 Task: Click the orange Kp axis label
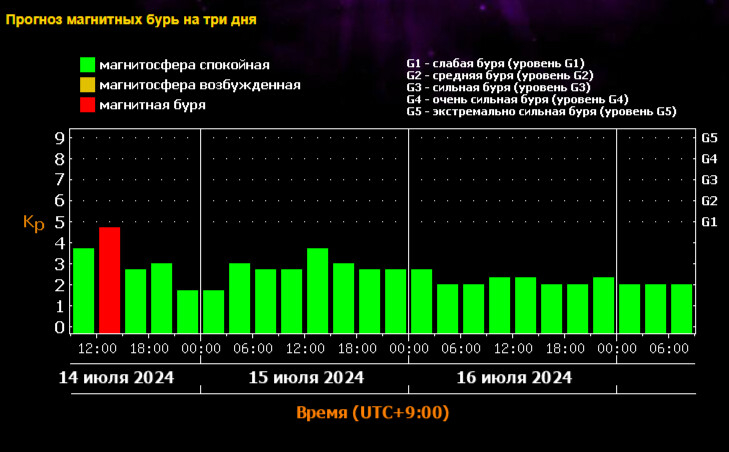point(33,222)
